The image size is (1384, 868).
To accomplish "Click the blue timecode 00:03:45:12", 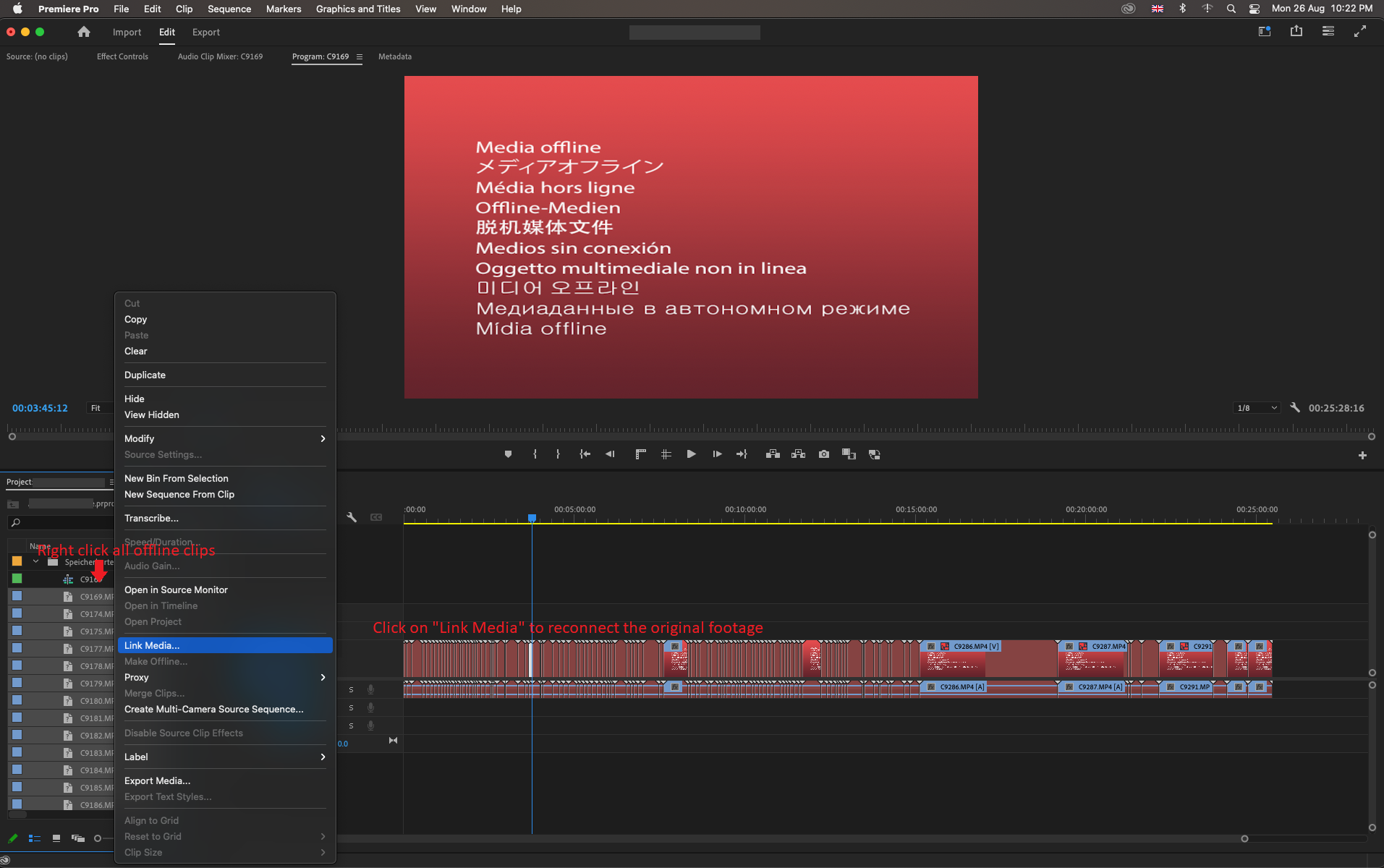I will [40, 408].
